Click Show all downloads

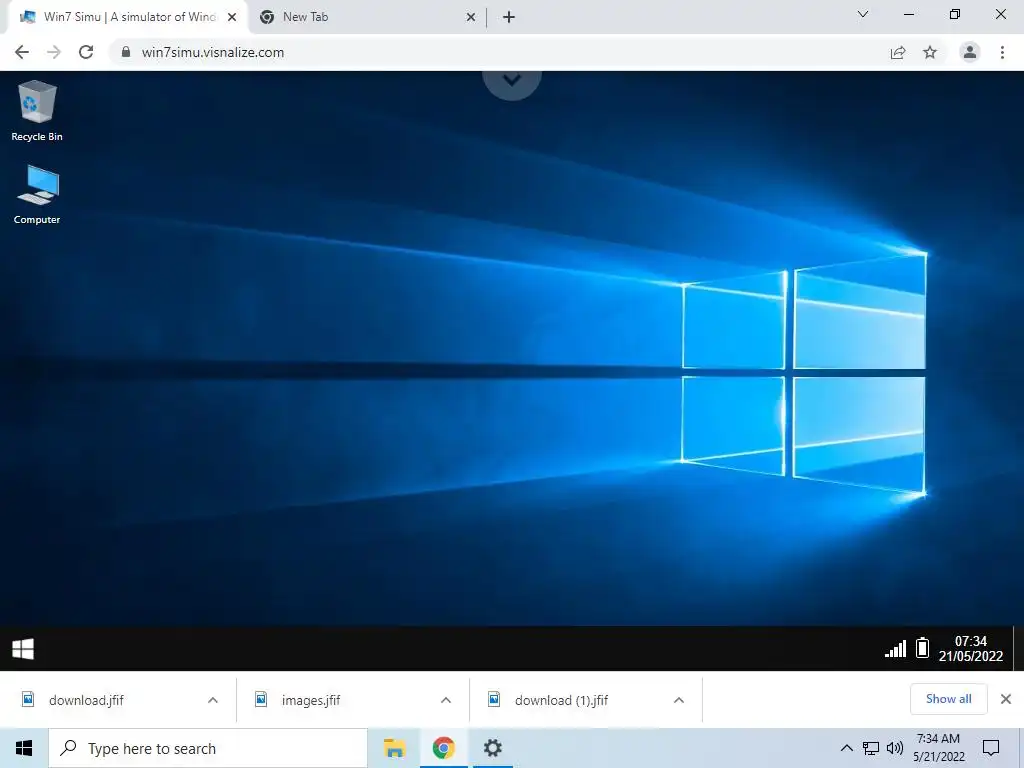point(948,699)
